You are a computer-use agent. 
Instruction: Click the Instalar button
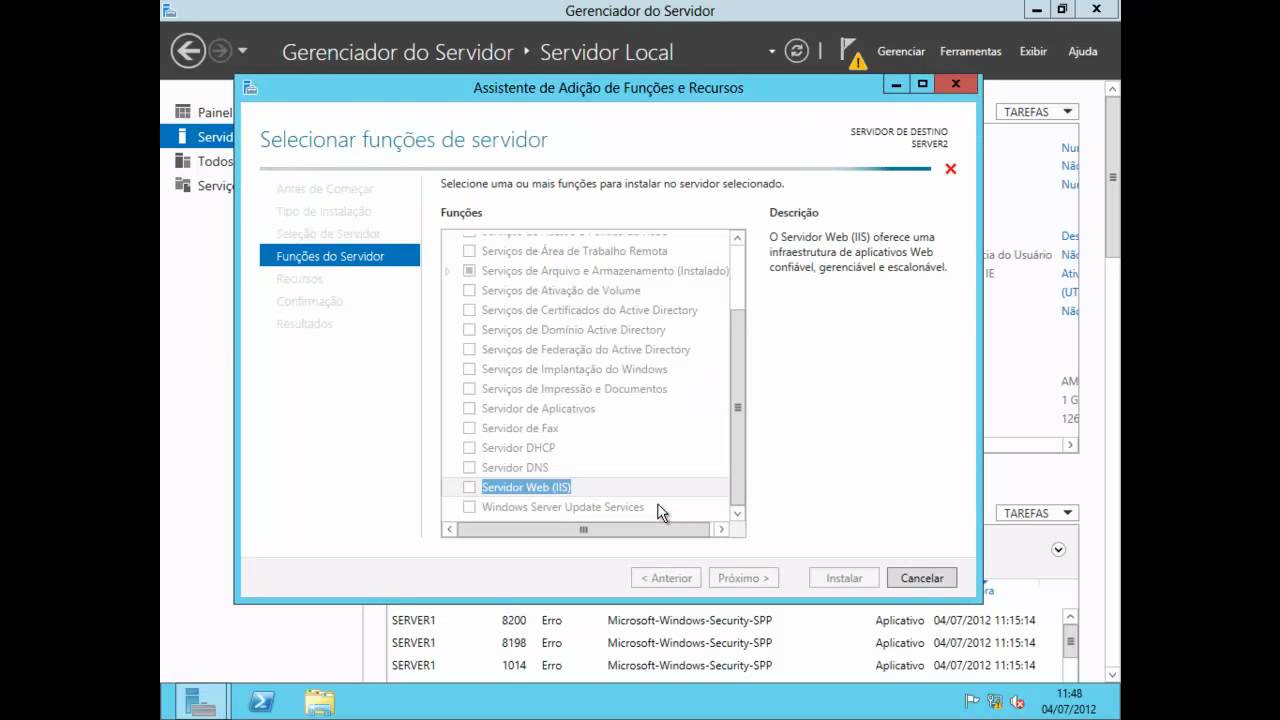844,578
